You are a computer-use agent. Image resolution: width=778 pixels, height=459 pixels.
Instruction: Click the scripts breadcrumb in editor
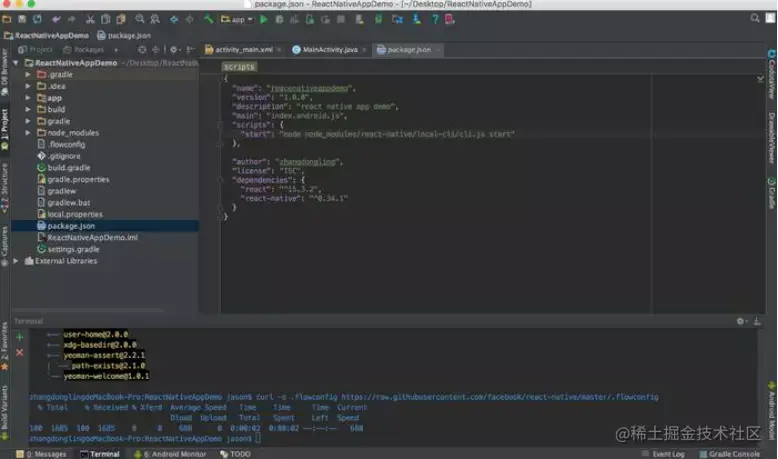(x=239, y=66)
